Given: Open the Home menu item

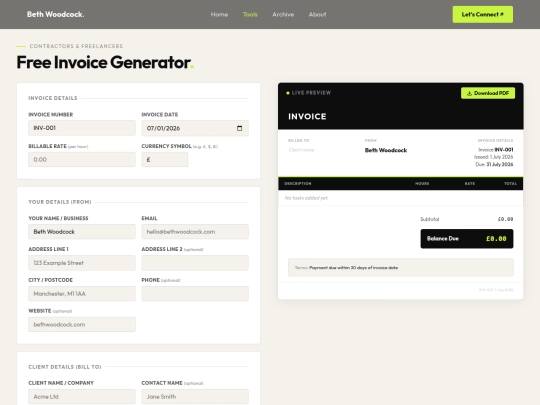Looking at the screenshot, I should [219, 14].
